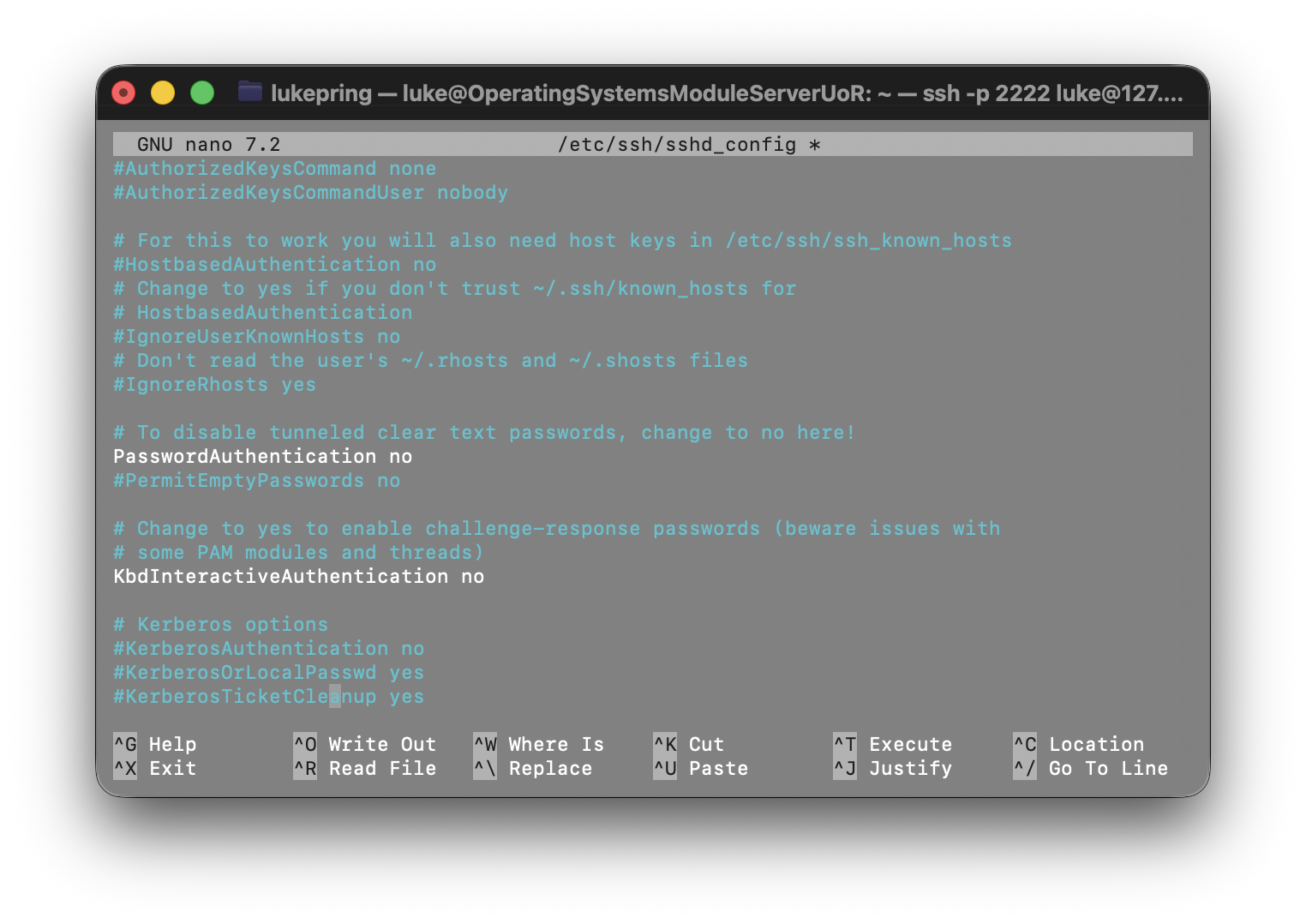Image resolution: width=1306 pixels, height=924 pixels.
Task: Click the ^G Help shortcut
Action: pyautogui.click(x=155, y=744)
